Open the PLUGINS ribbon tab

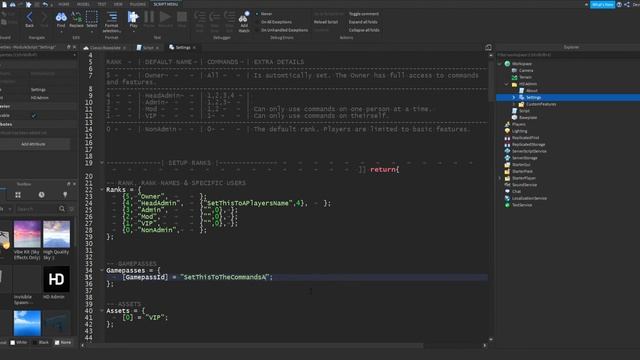(x=138, y=4)
